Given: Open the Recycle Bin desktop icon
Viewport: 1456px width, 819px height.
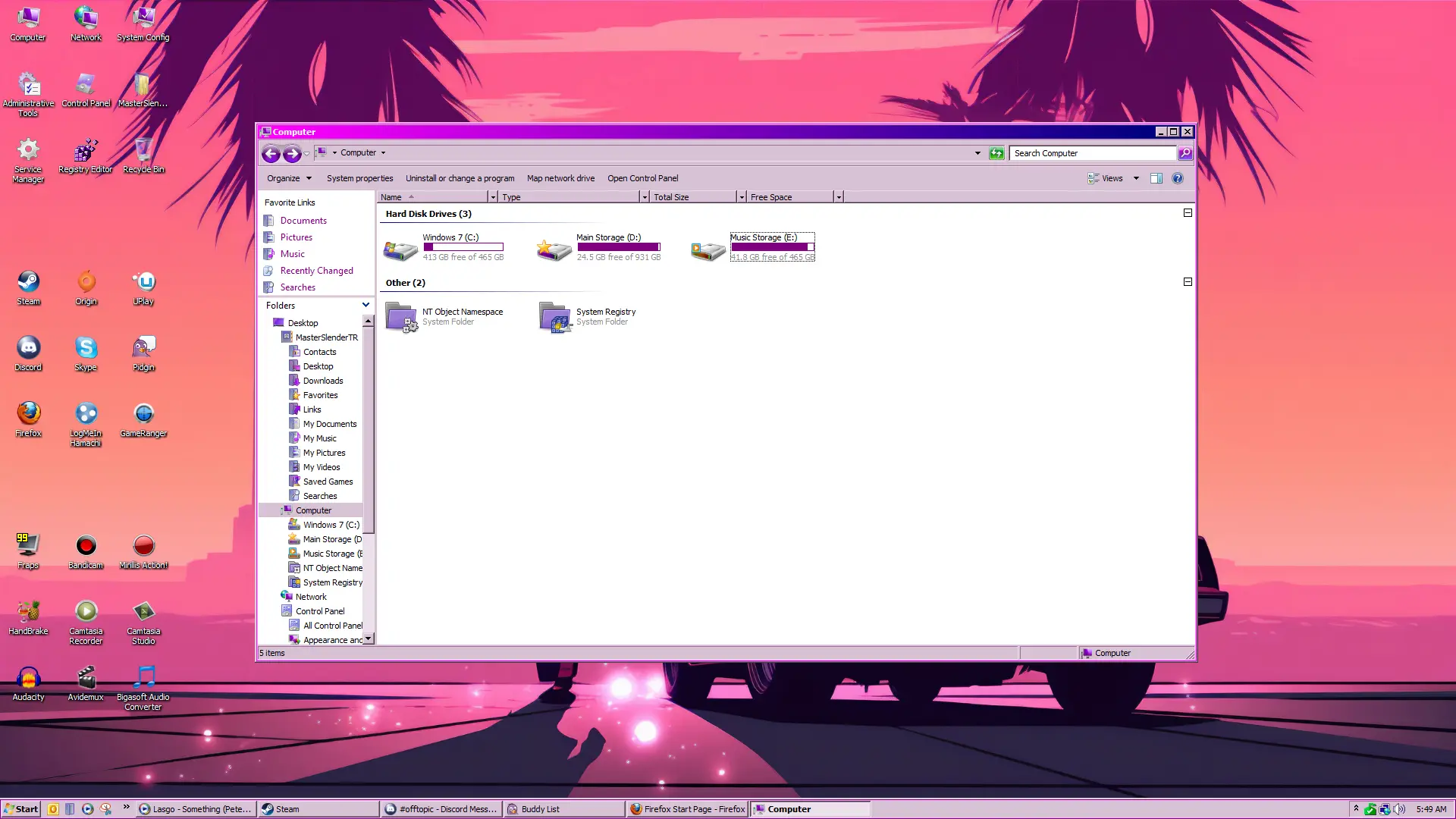Looking at the screenshot, I should pos(144,150).
